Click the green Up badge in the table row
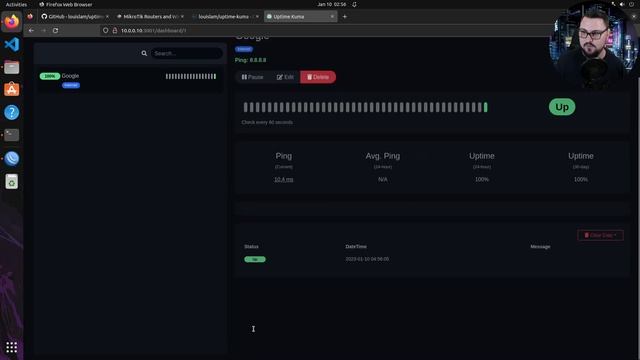The width and height of the screenshot is (640, 360). (255, 259)
